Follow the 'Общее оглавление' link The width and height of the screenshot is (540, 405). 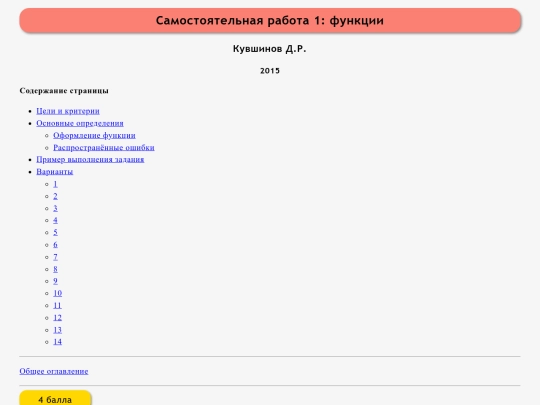(x=54, y=371)
